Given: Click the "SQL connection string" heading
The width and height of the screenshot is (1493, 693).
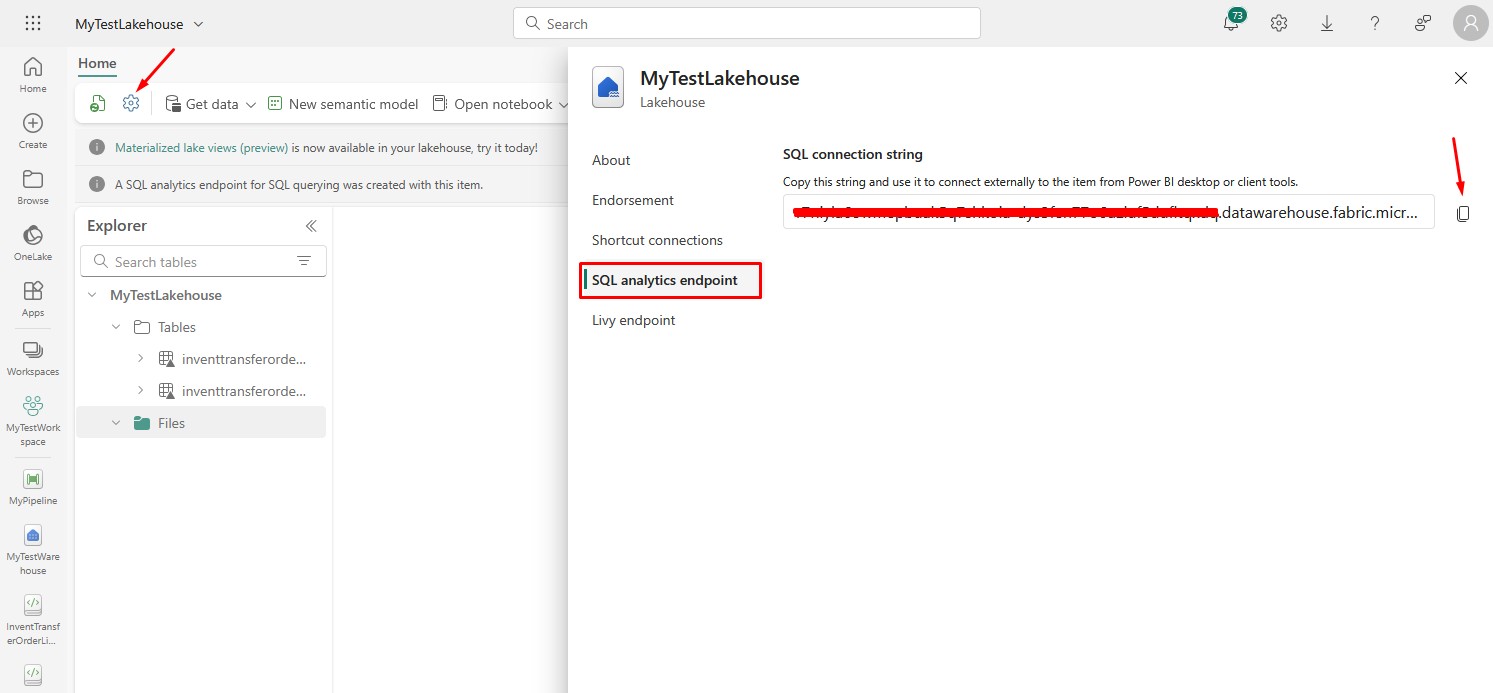Looking at the screenshot, I should click(852, 154).
